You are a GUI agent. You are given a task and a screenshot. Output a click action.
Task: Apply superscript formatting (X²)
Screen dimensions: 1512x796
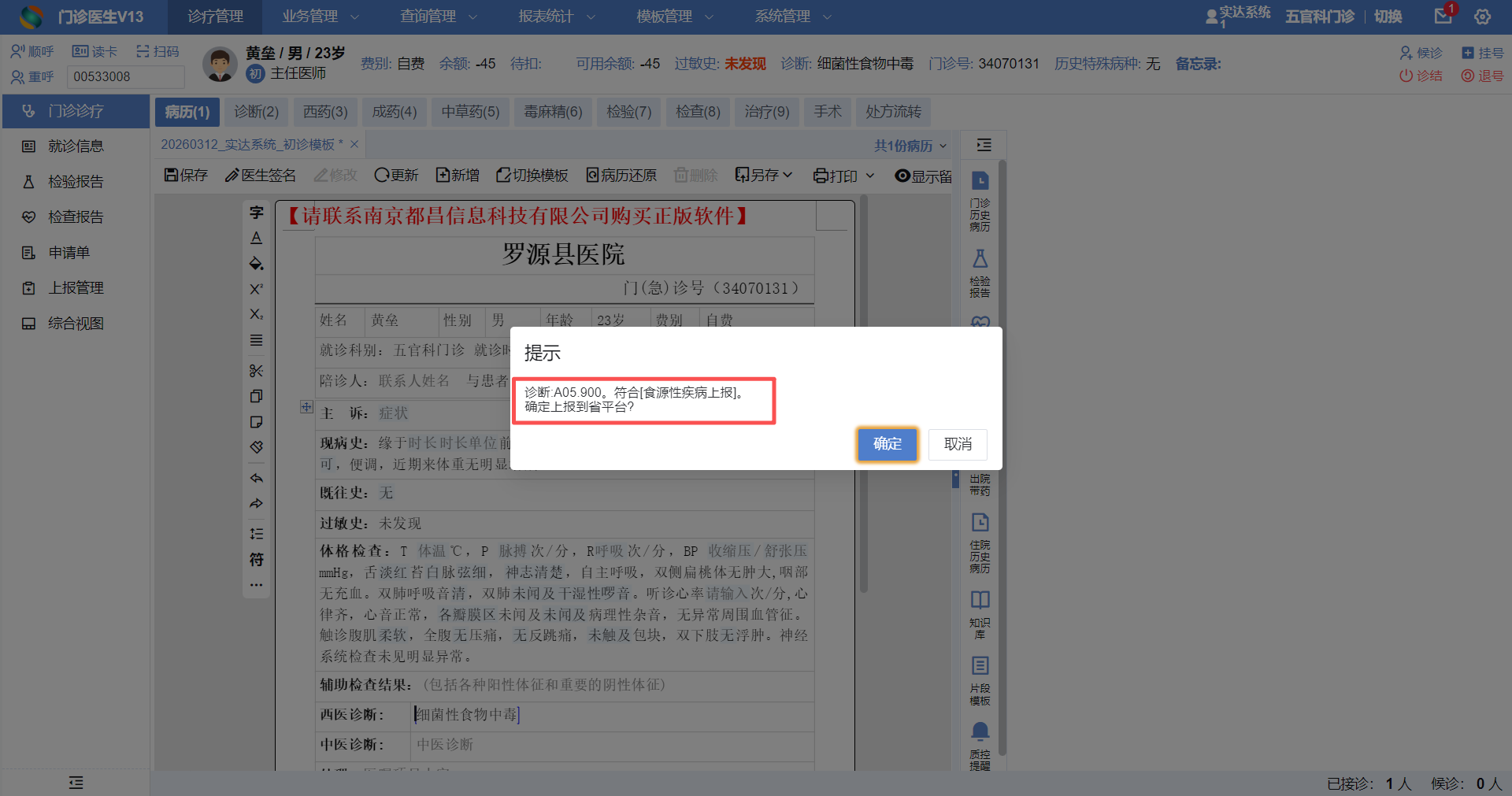[x=257, y=289]
